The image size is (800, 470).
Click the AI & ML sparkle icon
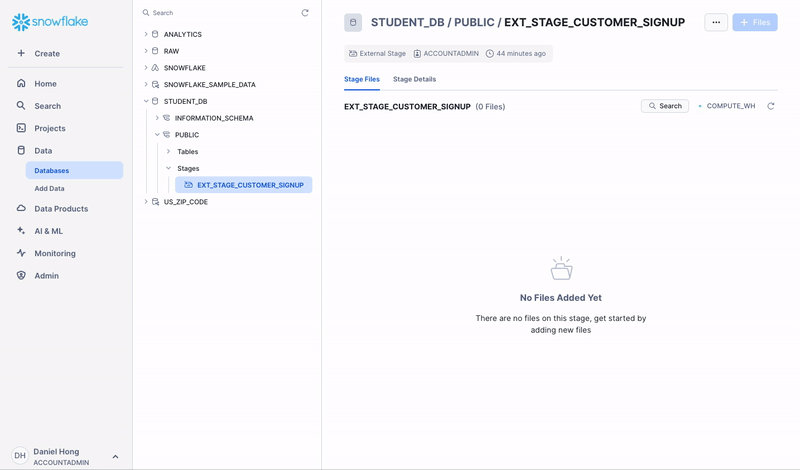click(x=21, y=231)
